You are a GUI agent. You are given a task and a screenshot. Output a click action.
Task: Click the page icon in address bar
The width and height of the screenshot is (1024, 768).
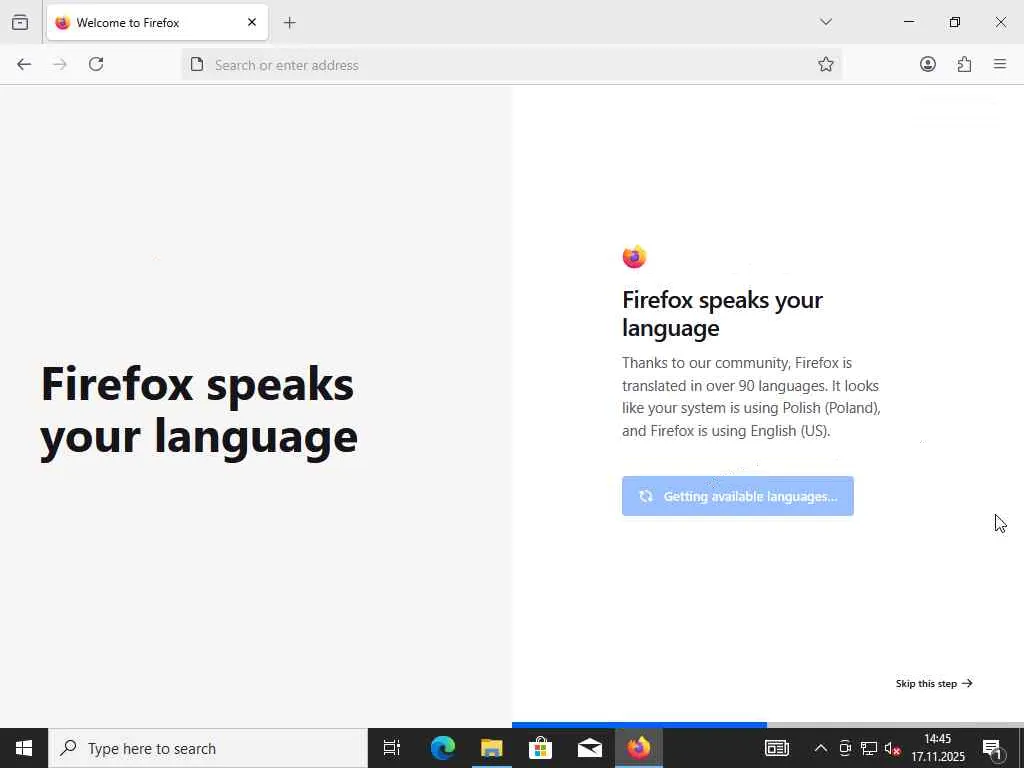[x=197, y=64]
